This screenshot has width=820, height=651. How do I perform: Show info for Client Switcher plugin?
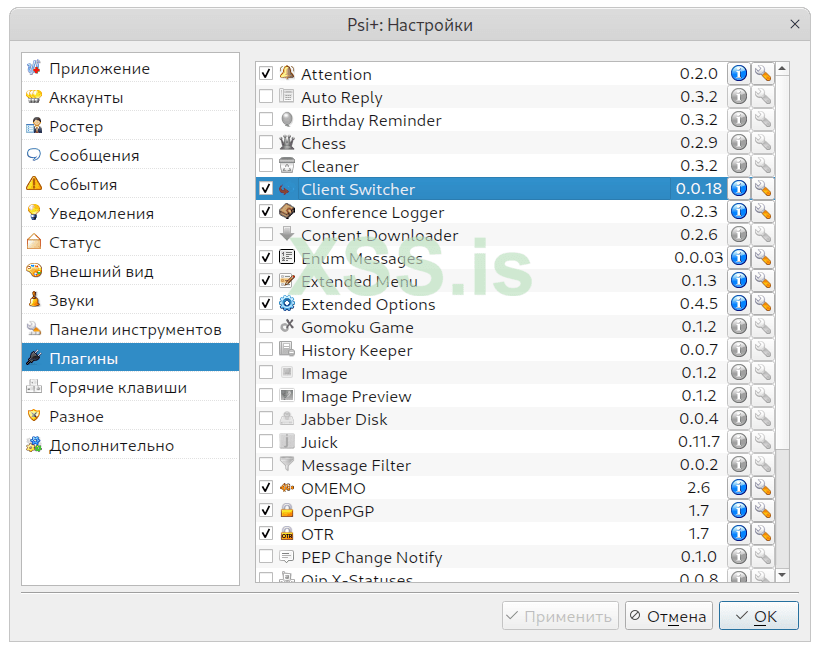[738, 189]
